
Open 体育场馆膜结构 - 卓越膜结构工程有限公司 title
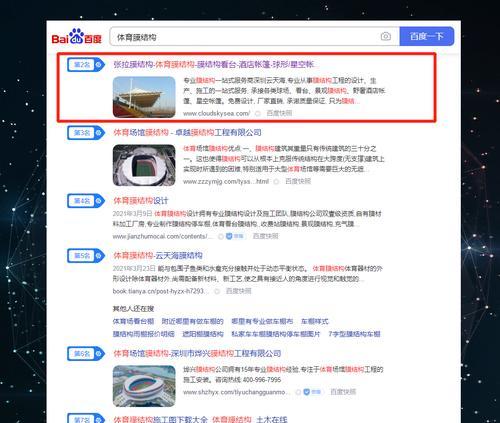[187, 133]
